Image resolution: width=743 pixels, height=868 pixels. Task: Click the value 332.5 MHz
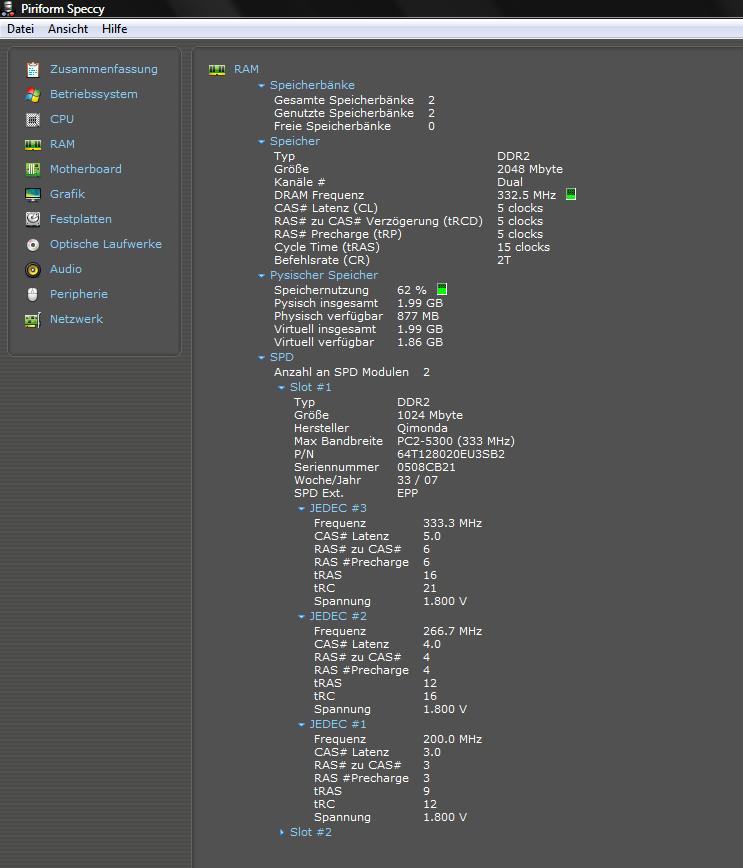tap(527, 195)
